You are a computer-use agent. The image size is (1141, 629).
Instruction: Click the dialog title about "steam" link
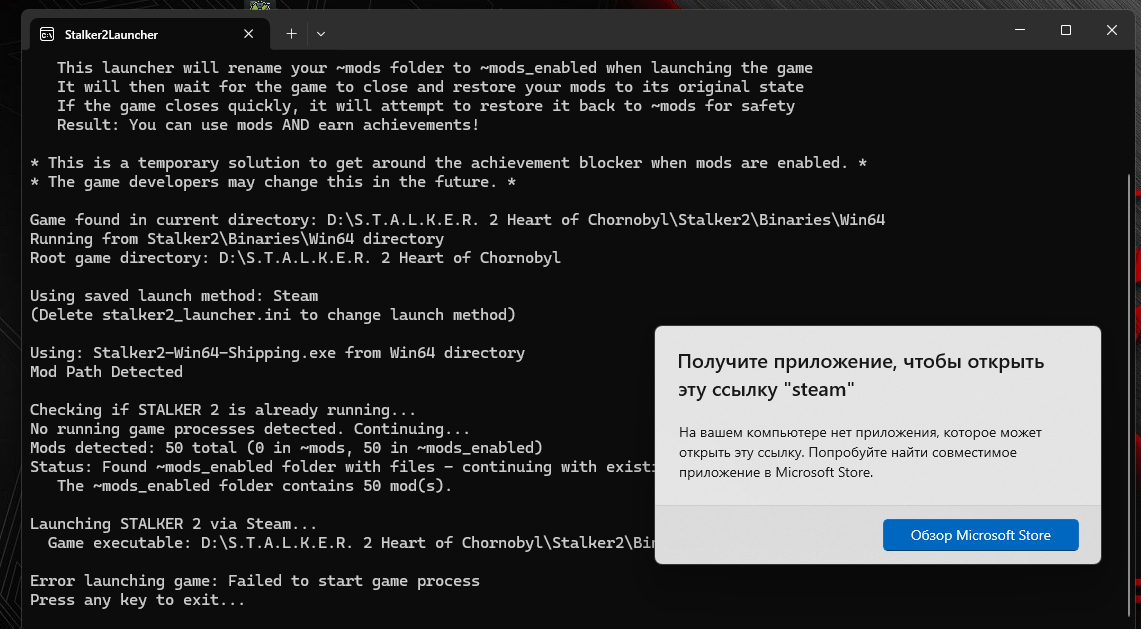[860, 375]
